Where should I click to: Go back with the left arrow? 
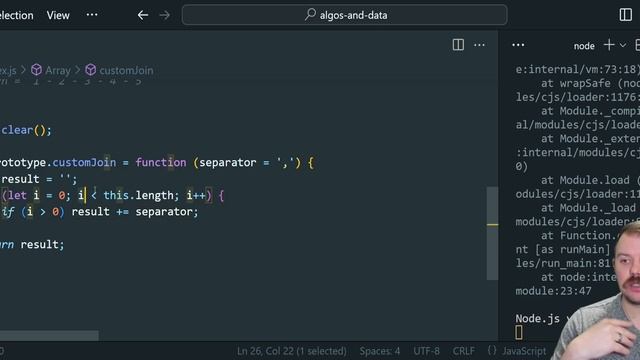[142, 15]
